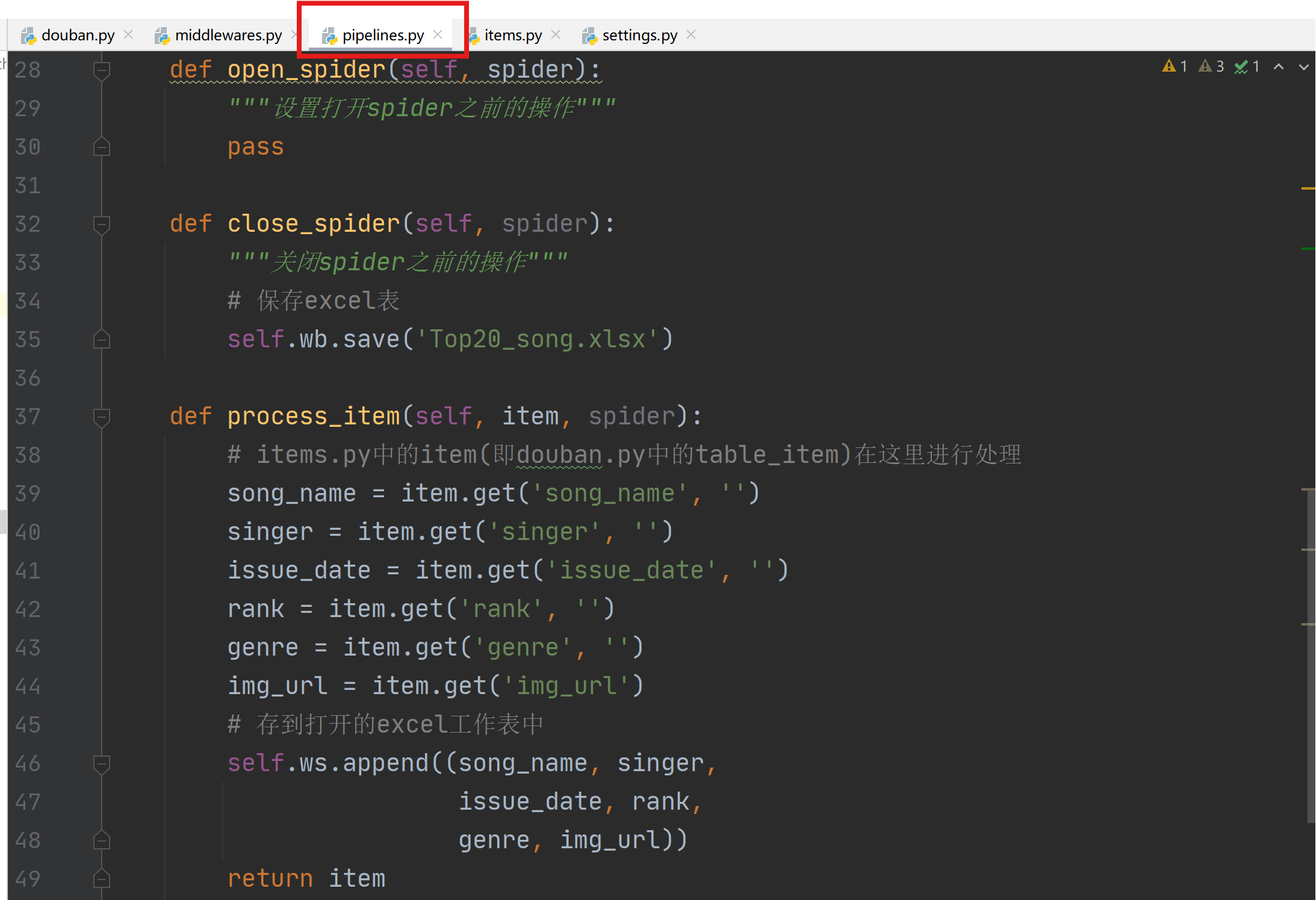Close the items.py tab
This screenshot has height=900, width=1316.
click(556, 35)
